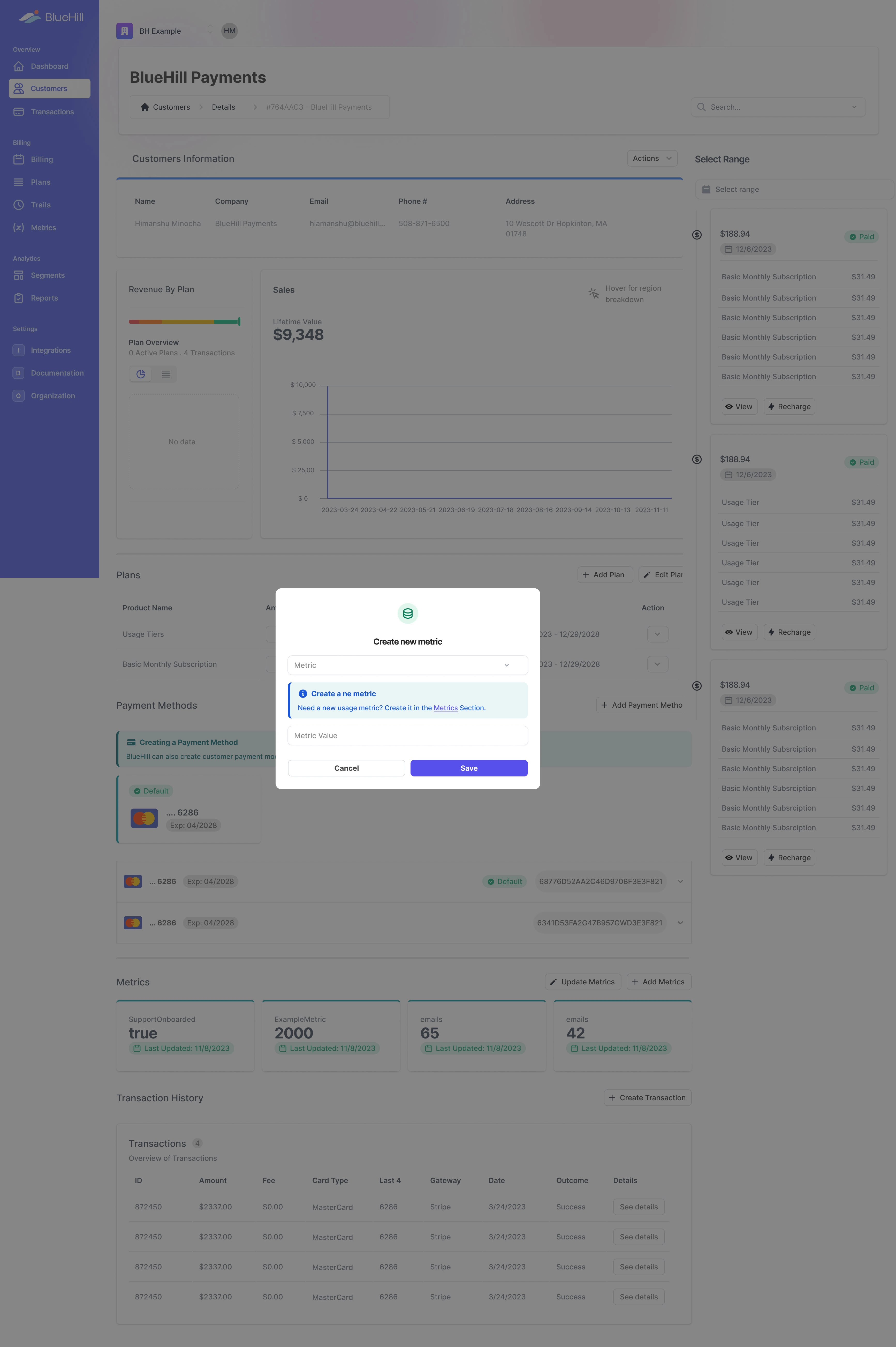Open Trails in the sidebar

(x=49, y=205)
